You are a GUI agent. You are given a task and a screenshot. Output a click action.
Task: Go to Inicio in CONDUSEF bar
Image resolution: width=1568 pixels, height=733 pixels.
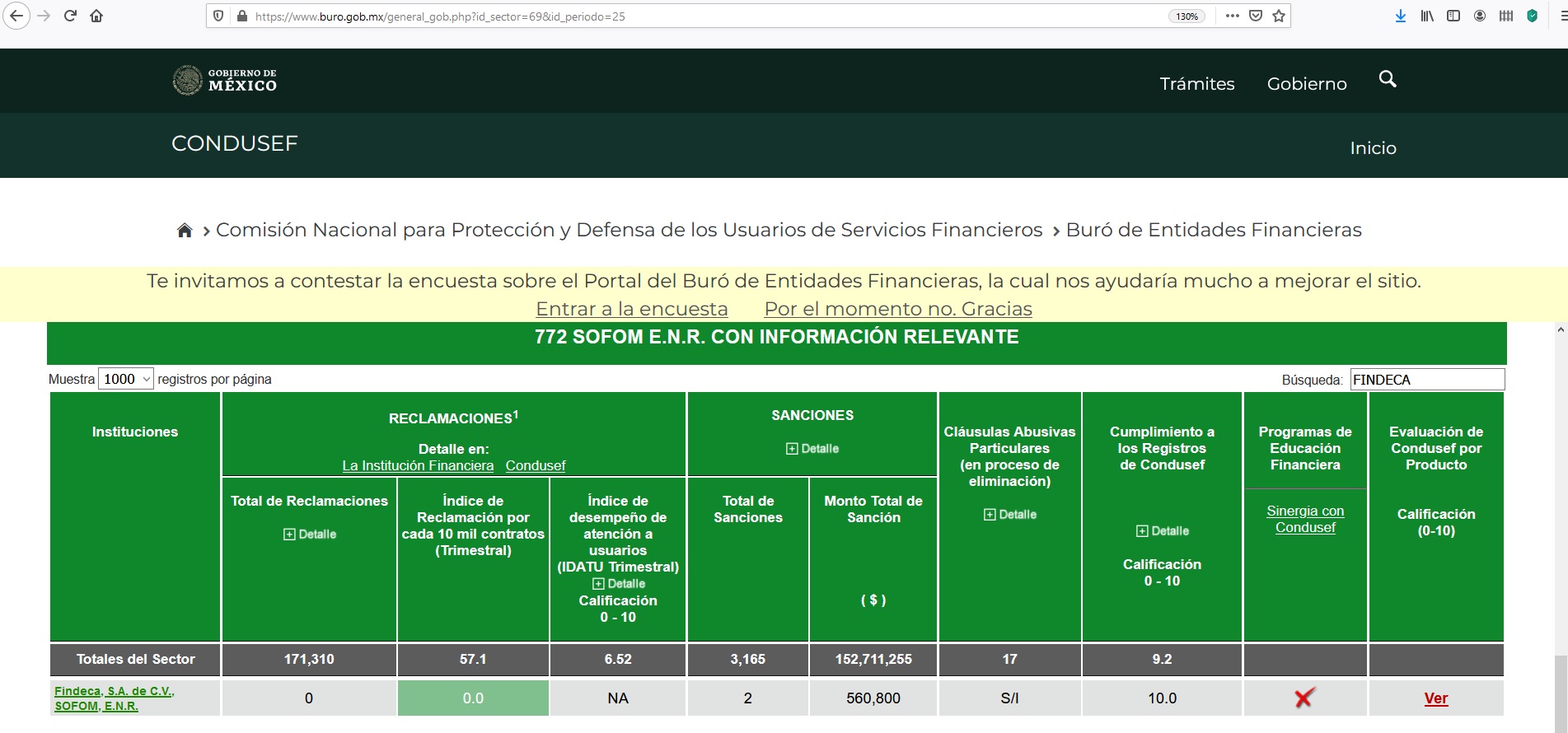(x=1373, y=148)
